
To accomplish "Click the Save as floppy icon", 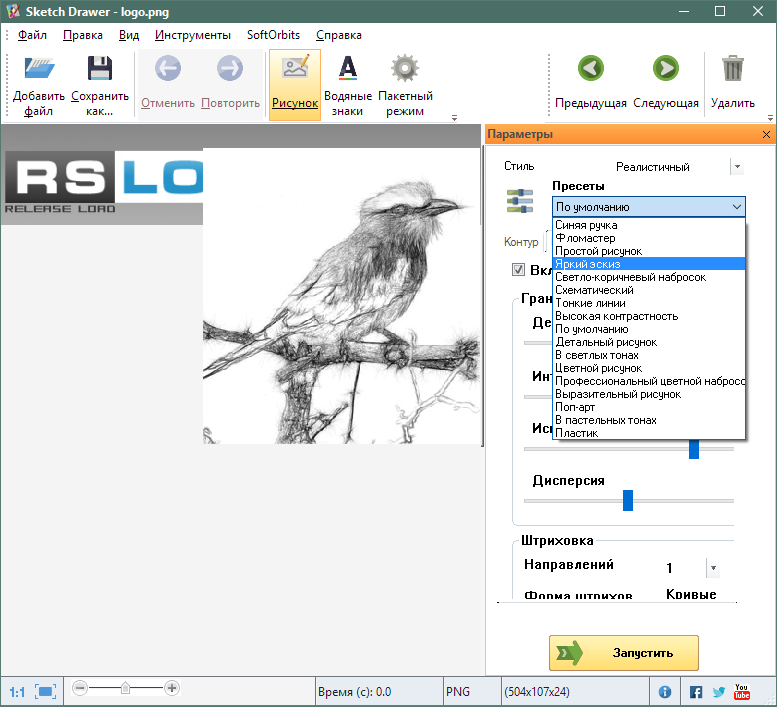I will pyautogui.click(x=99, y=69).
